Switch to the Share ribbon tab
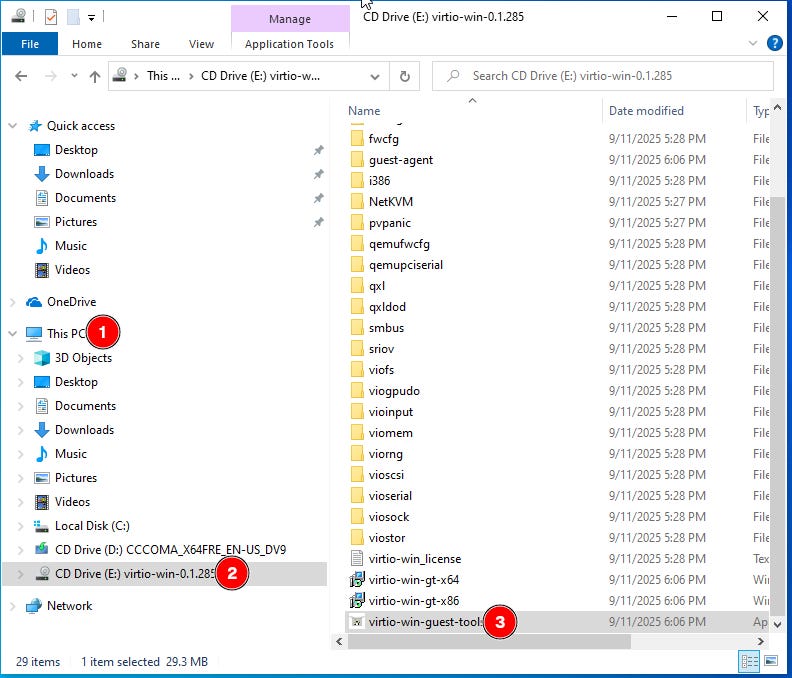 tap(145, 44)
